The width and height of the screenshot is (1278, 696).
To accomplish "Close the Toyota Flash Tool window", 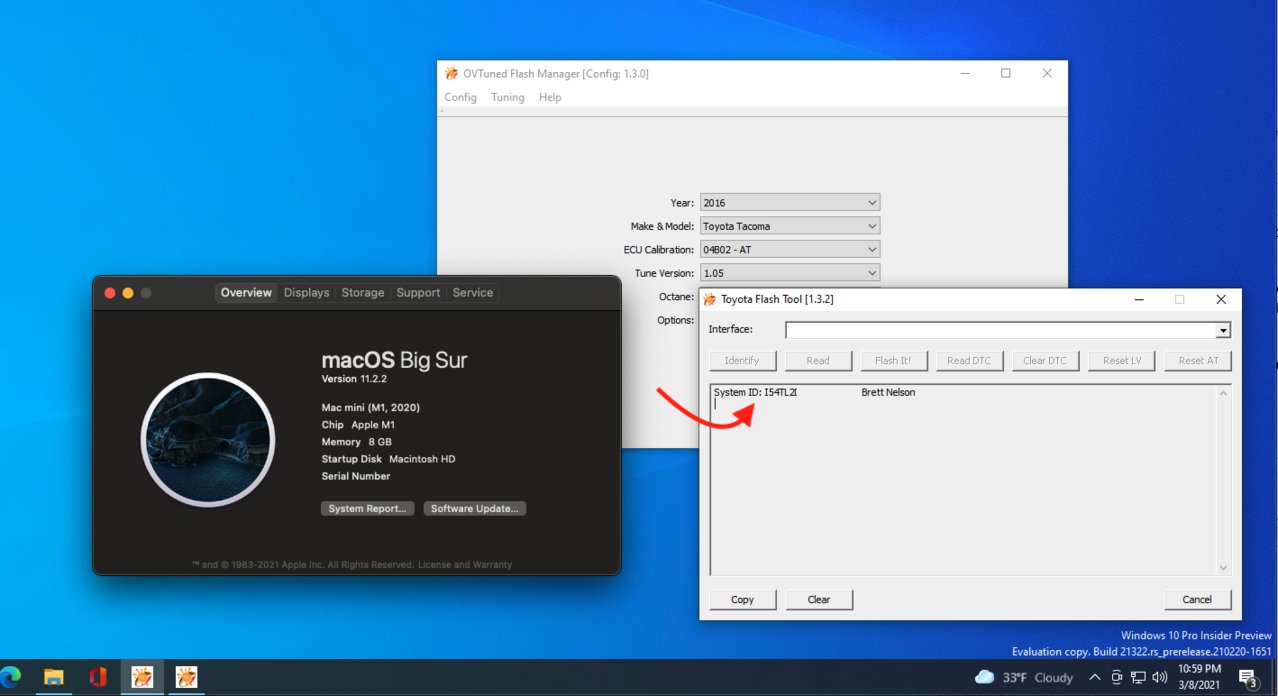I will click(1221, 299).
